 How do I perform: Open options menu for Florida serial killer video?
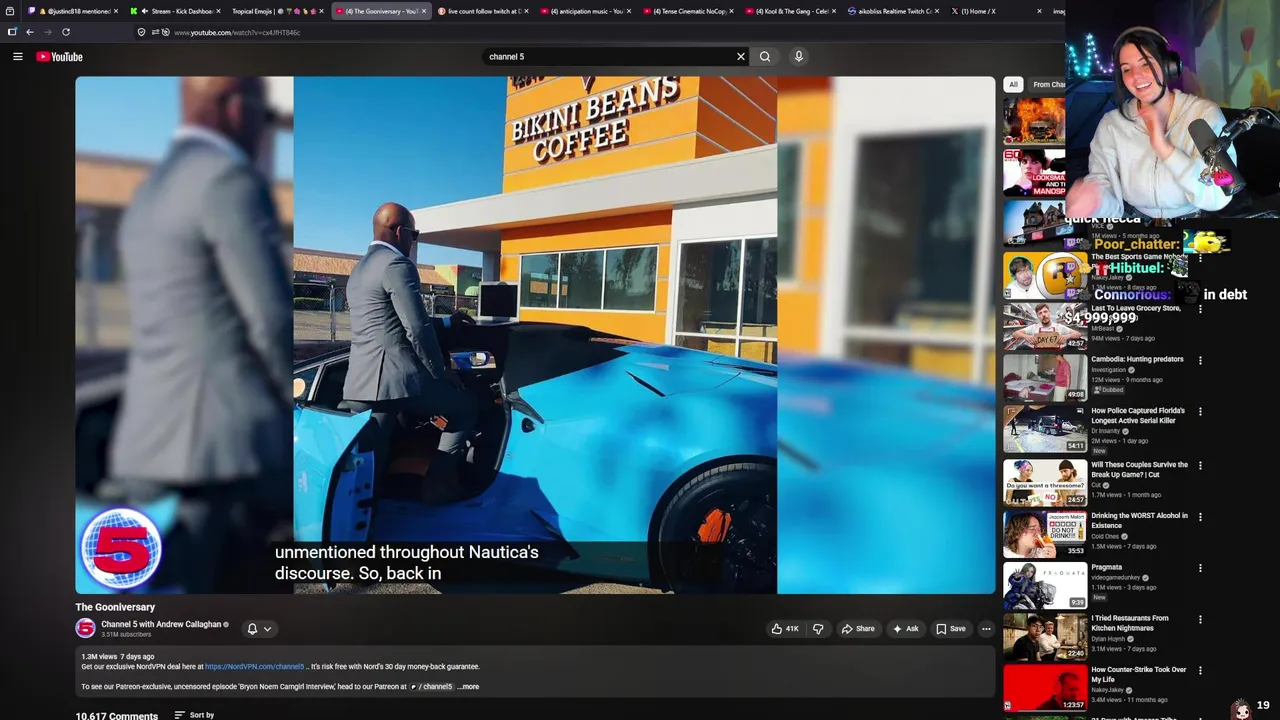[1200, 412]
